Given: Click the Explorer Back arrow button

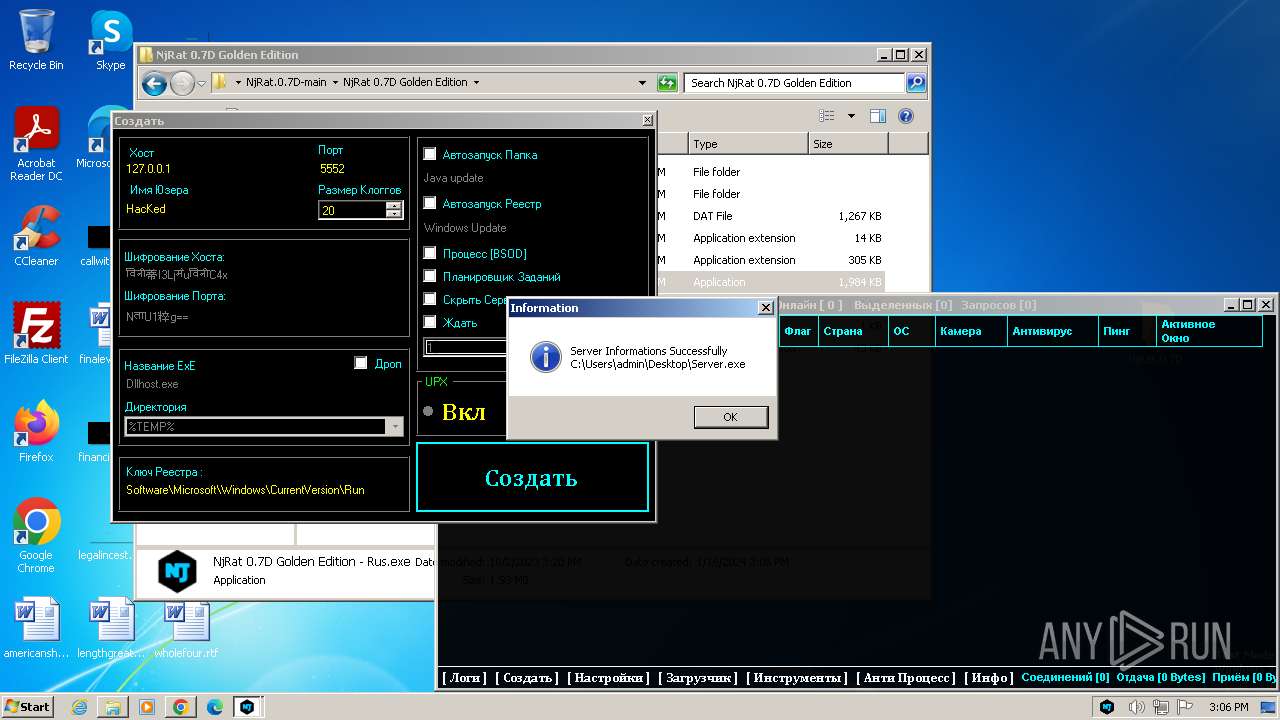Looking at the screenshot, I should (154, 83).
